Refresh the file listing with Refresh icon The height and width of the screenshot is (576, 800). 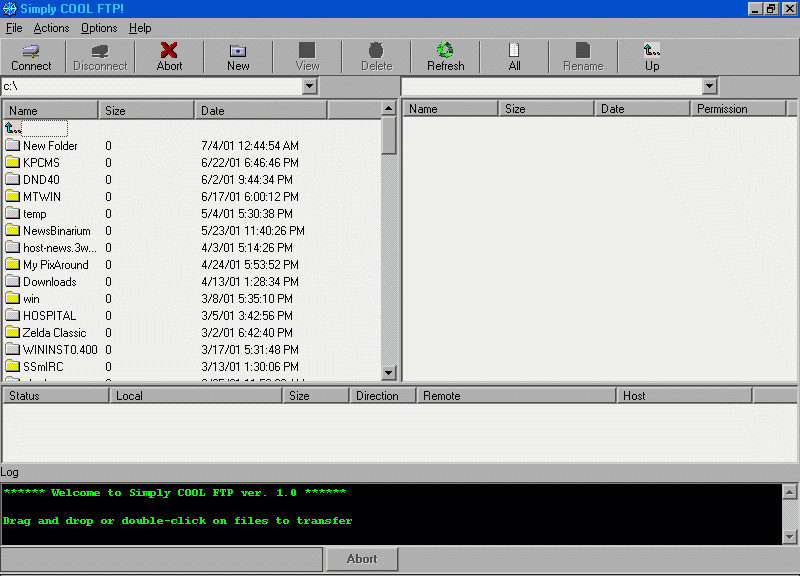[445, 50]
